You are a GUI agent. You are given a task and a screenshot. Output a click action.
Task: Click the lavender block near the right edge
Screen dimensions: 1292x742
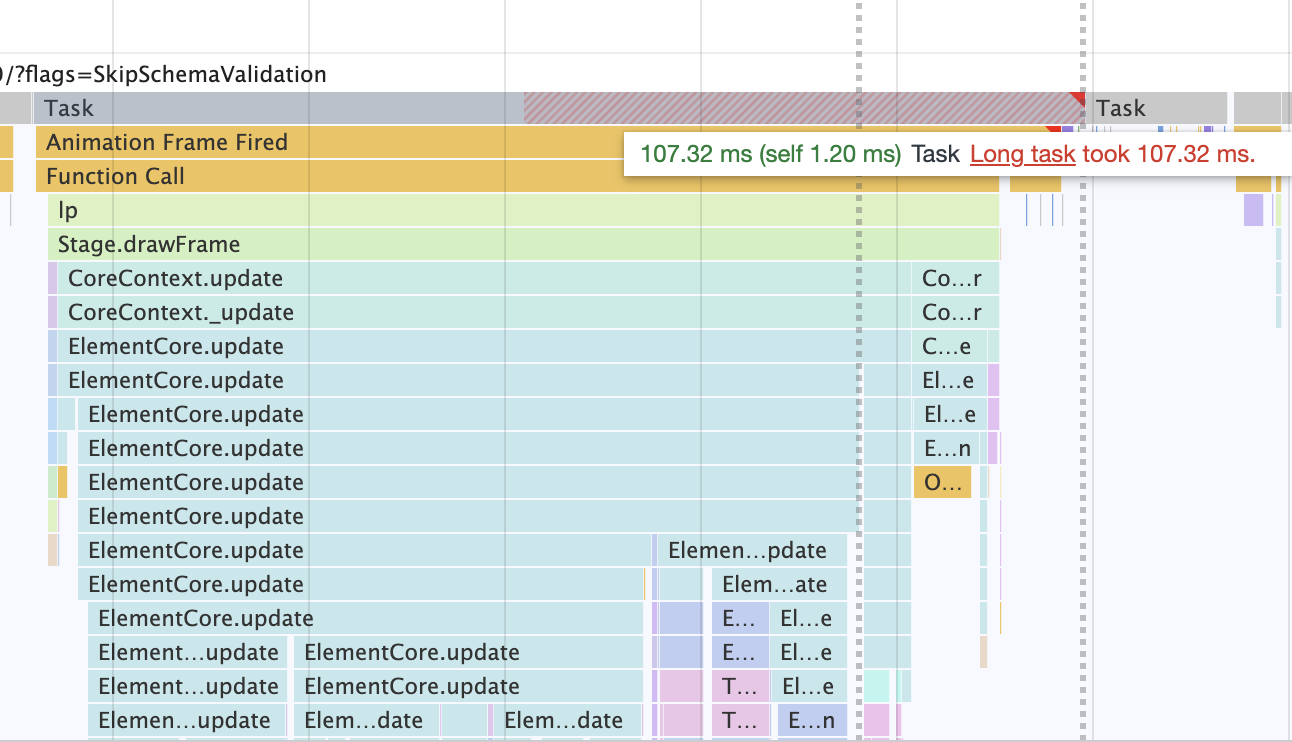1253,210
